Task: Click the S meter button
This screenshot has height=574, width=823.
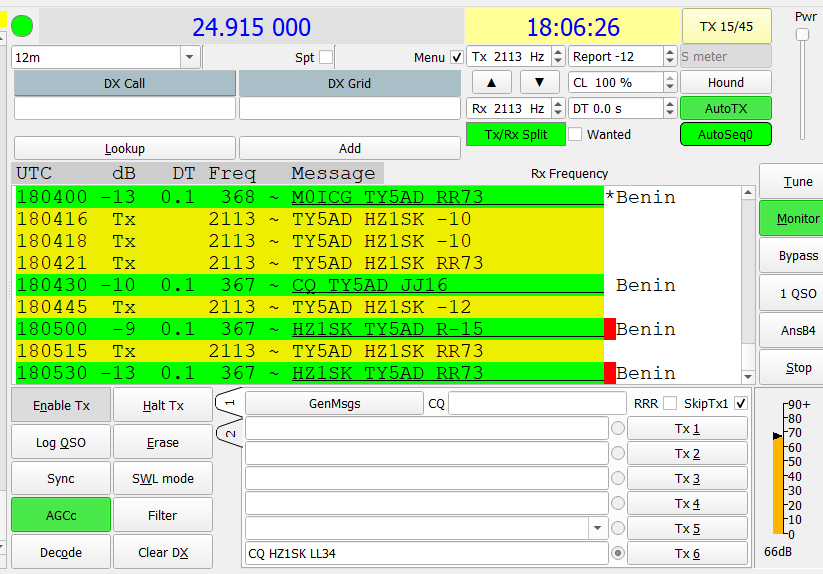Action: click(x=726, y=56)
